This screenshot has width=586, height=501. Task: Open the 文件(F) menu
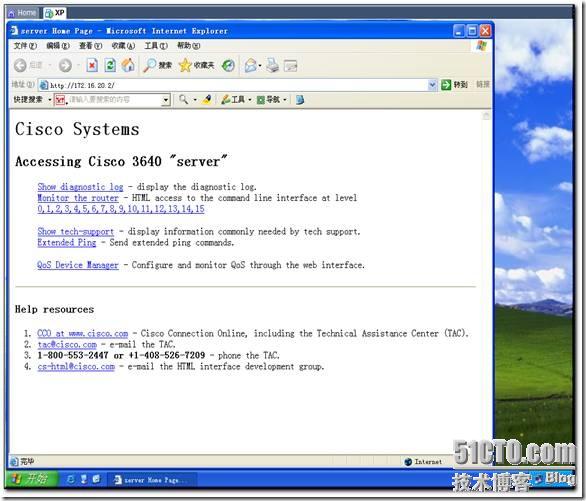click(25, 46)
